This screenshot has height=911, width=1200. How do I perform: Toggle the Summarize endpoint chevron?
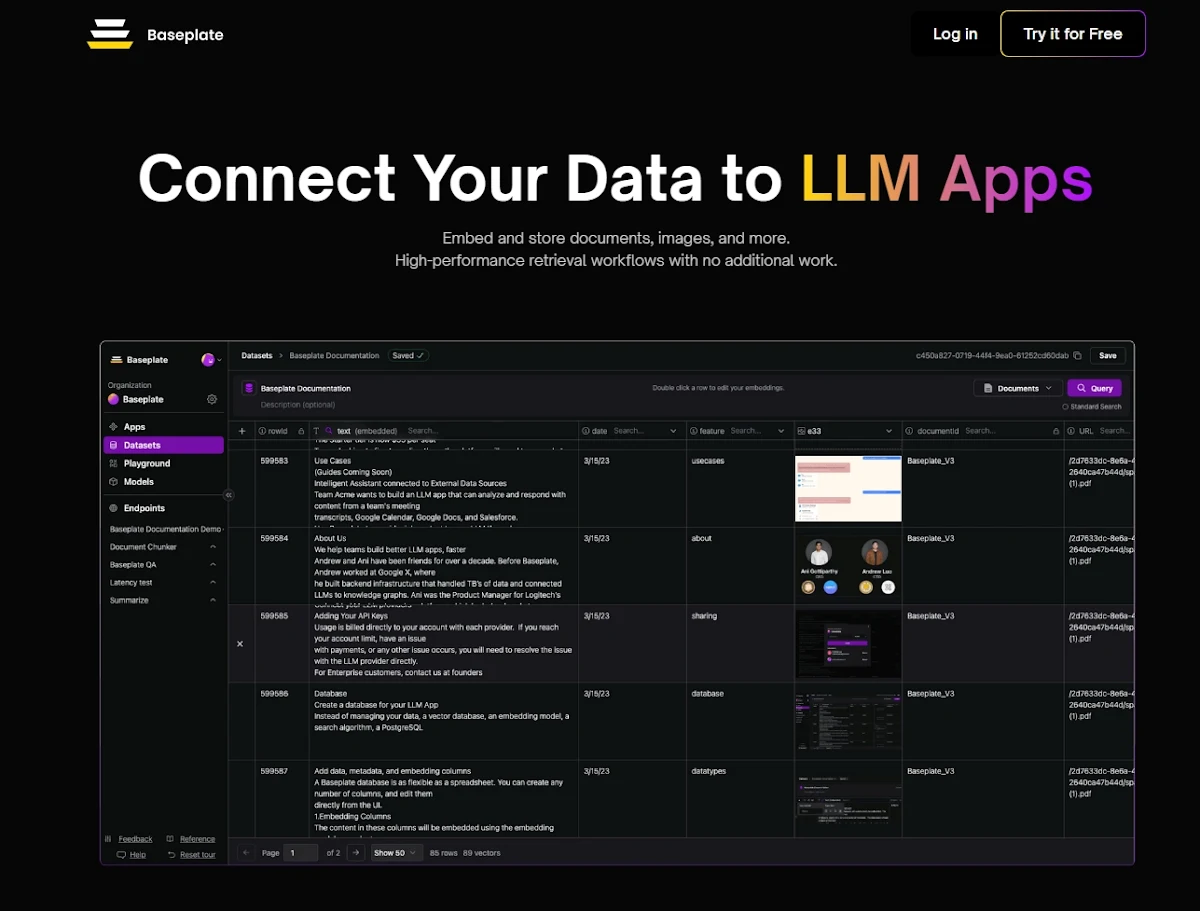click(213, 601)
